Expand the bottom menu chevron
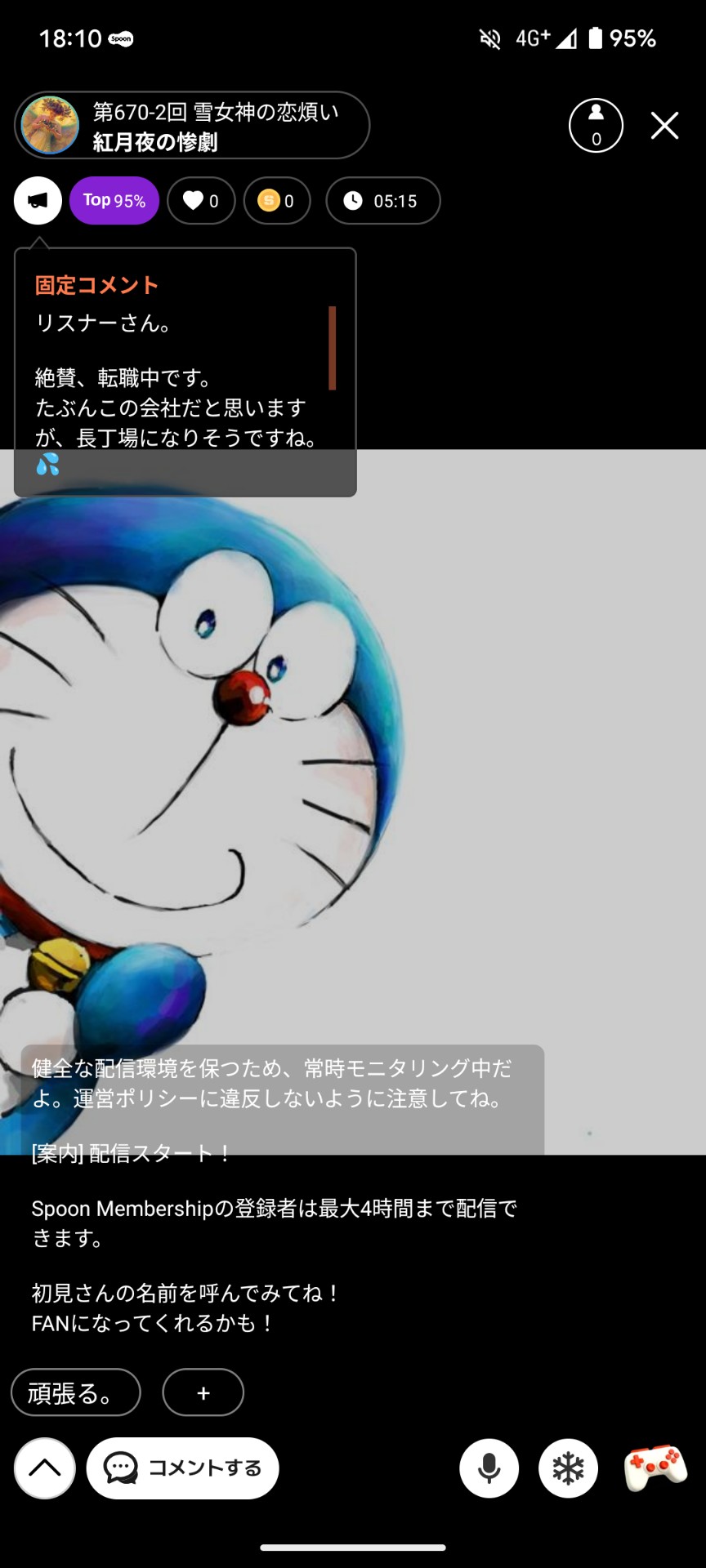 [x=45, y=1468]
